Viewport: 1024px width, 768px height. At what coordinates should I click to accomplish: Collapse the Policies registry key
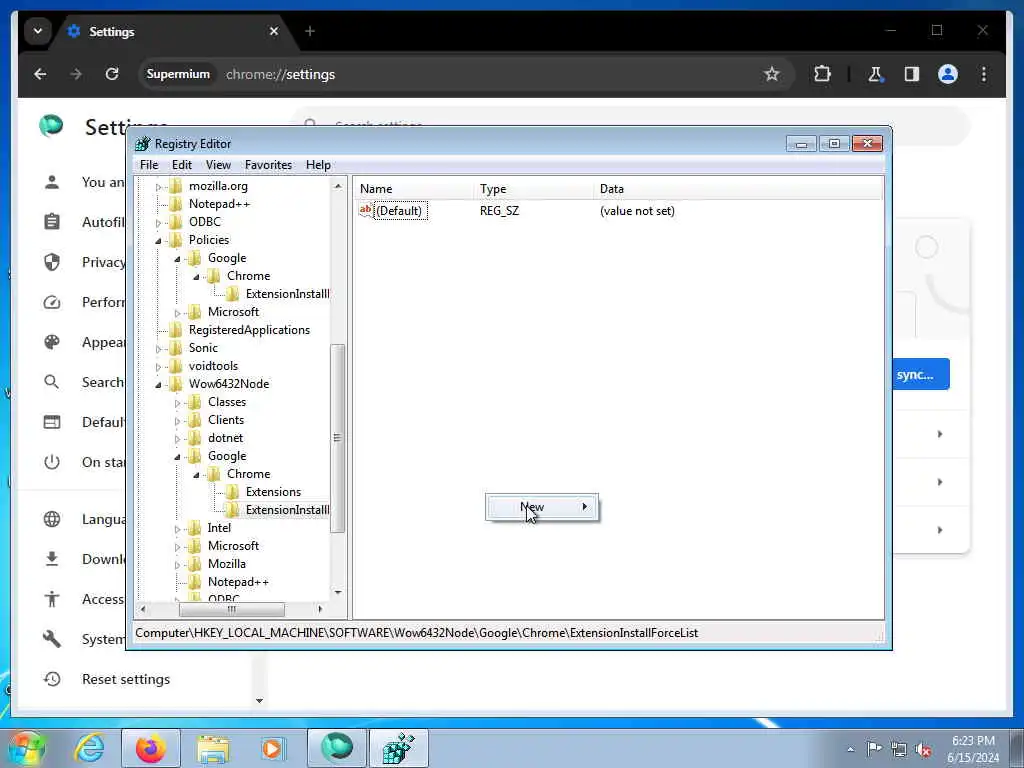158,241
